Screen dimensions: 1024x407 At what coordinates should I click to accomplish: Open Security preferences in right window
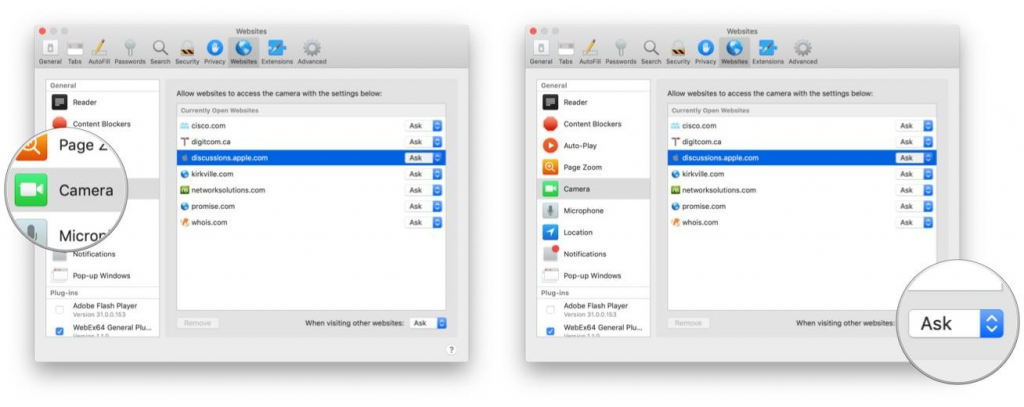click(678, 52)
